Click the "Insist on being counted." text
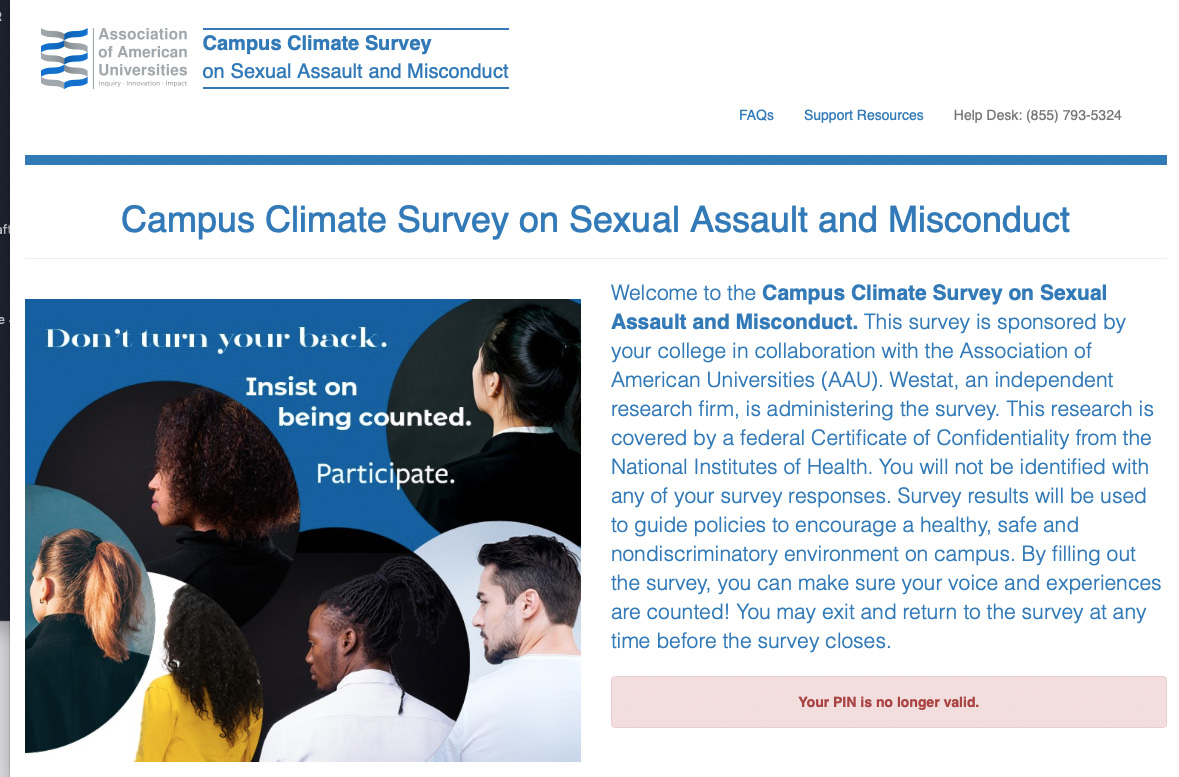Viewport: 1179px width, 777px height. click(358, 402)
